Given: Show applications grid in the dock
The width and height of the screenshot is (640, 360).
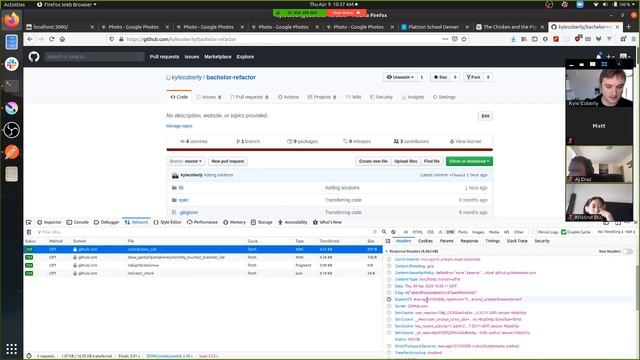Looking at the screenshot, I should pos(11,349).
